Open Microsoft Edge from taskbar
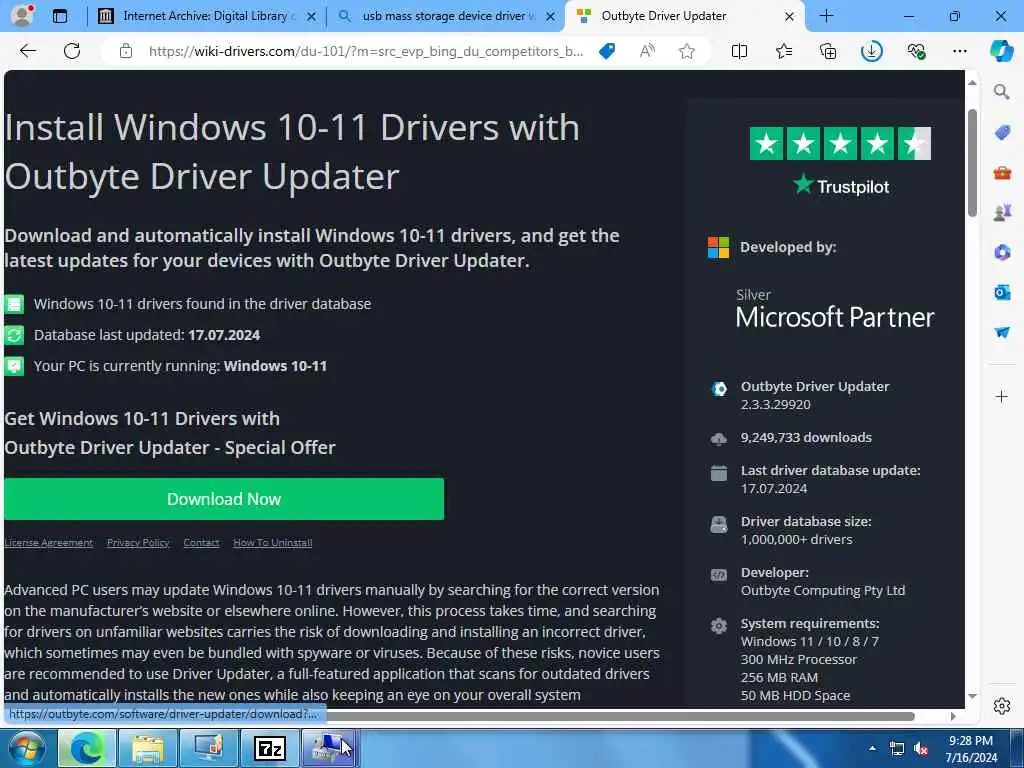The height and width of the screenshot is (768, 1024). click(x=87, y=748)
